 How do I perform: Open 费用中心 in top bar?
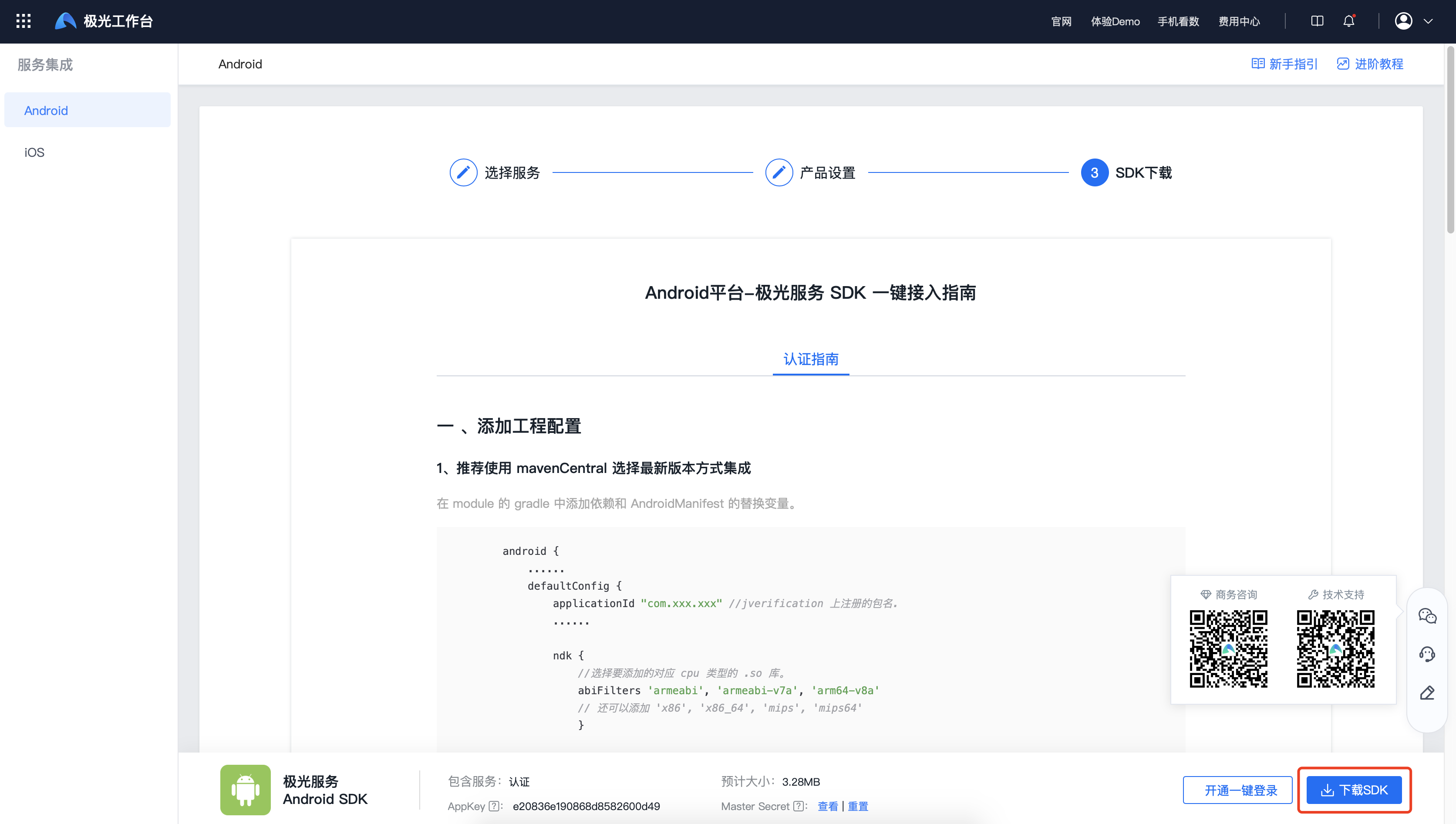point(1239,21)
